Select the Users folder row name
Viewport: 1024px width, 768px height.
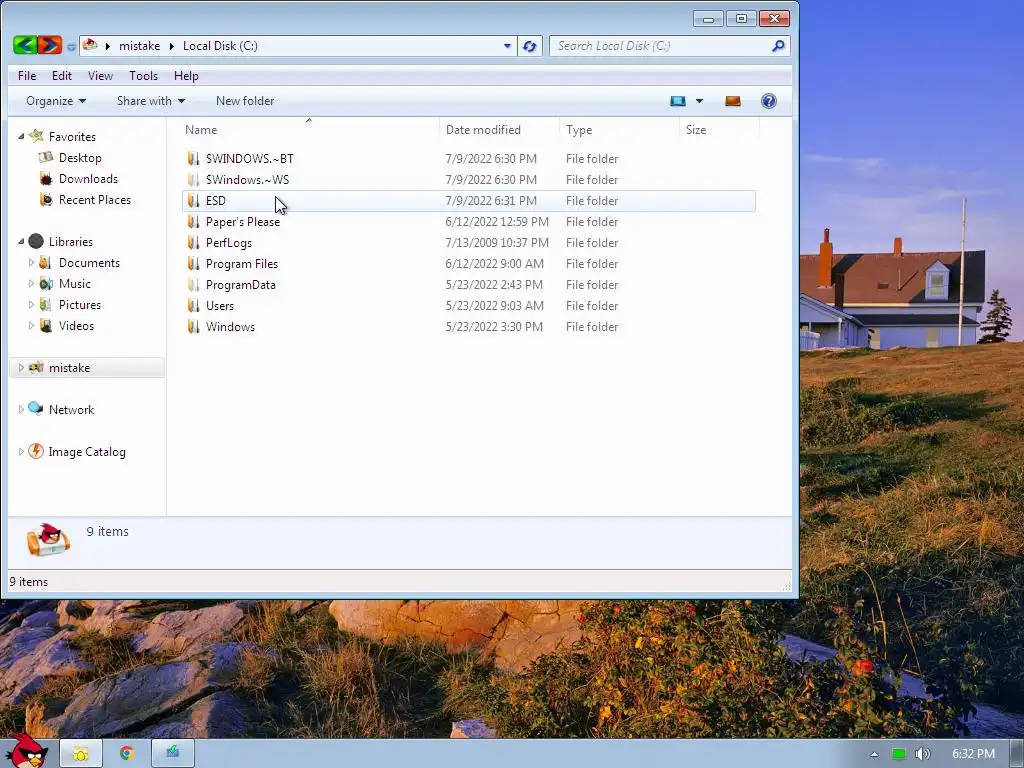219,306
